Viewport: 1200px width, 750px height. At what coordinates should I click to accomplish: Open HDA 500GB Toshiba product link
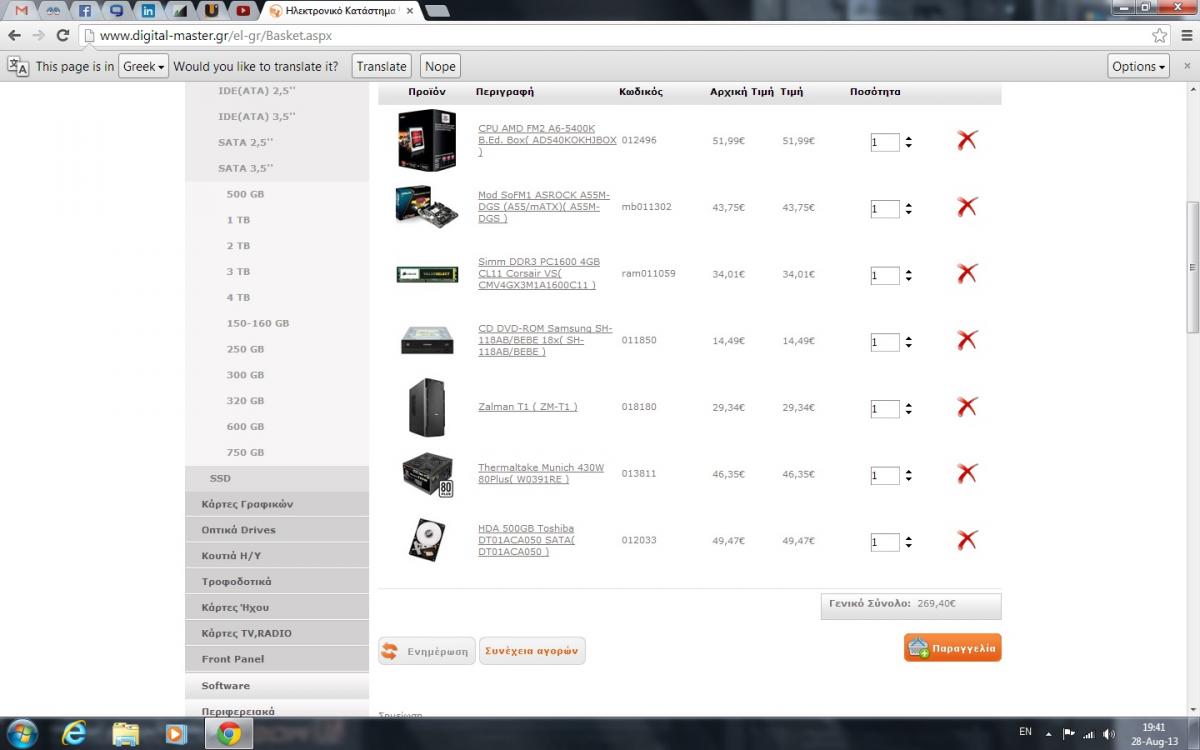(526, 540)
